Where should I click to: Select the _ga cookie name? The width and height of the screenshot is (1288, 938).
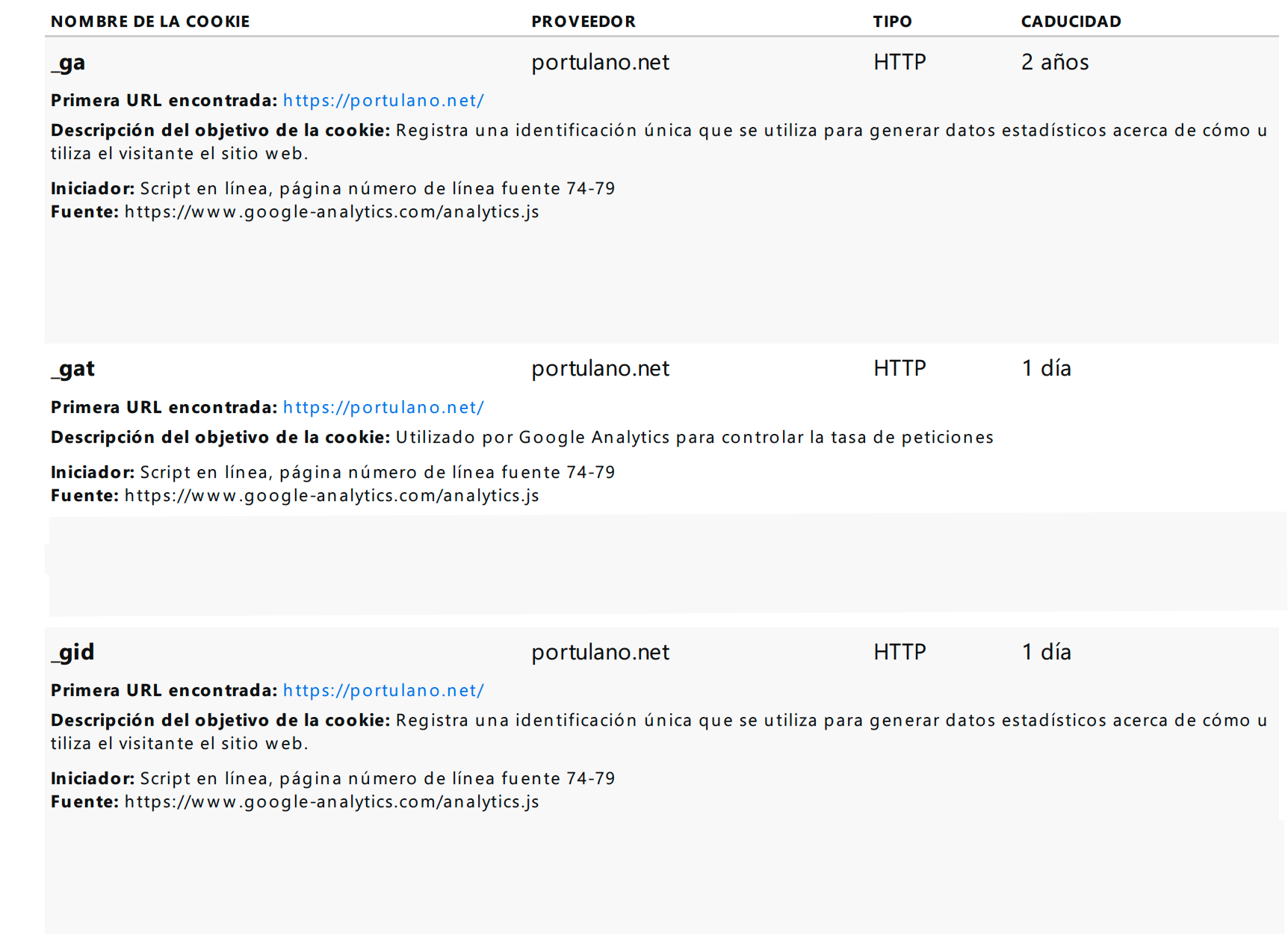[x=69, y=63]
